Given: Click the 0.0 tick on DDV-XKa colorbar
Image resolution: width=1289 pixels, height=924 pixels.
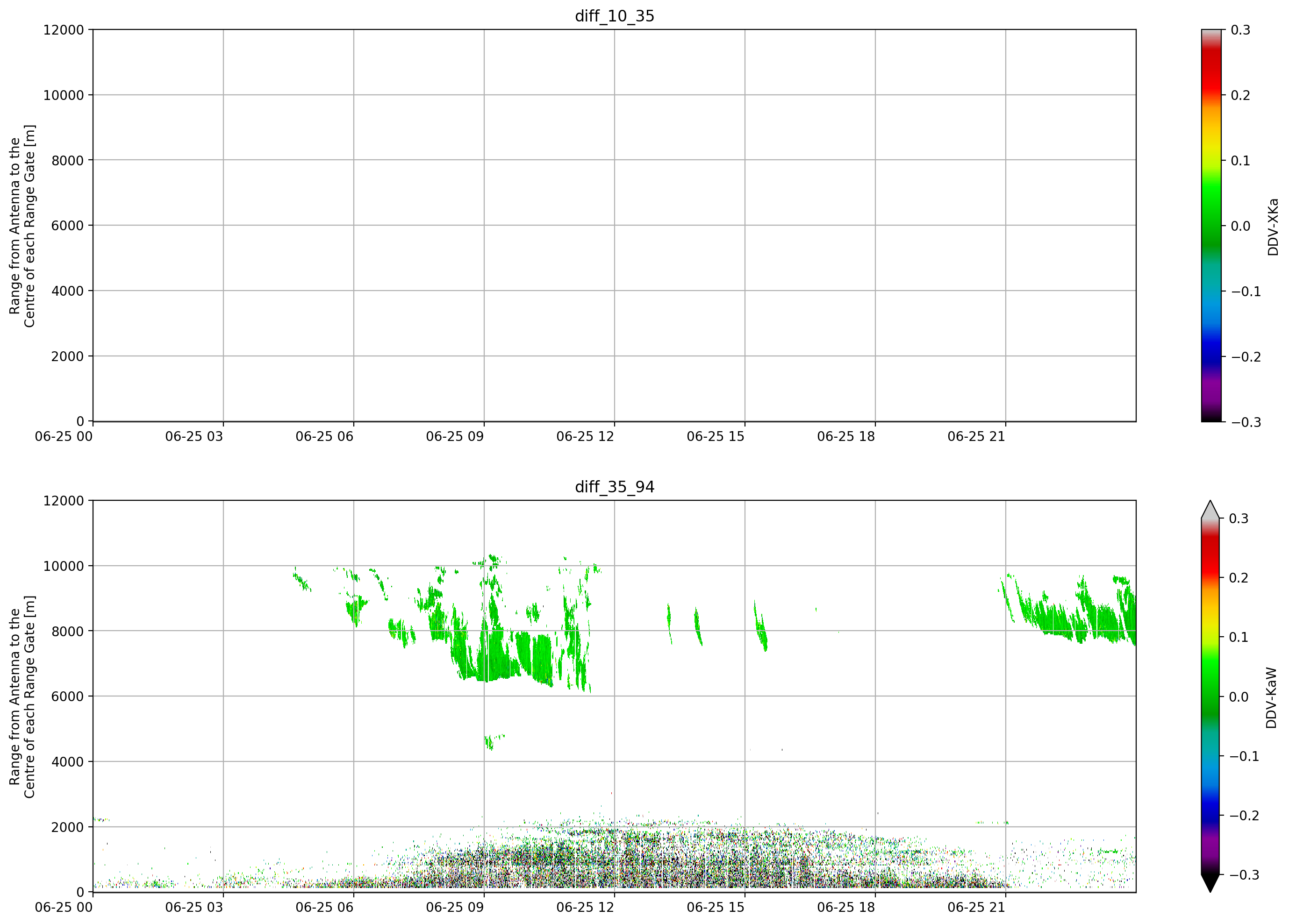Looking at the screenshot, I should (1241, 226).
